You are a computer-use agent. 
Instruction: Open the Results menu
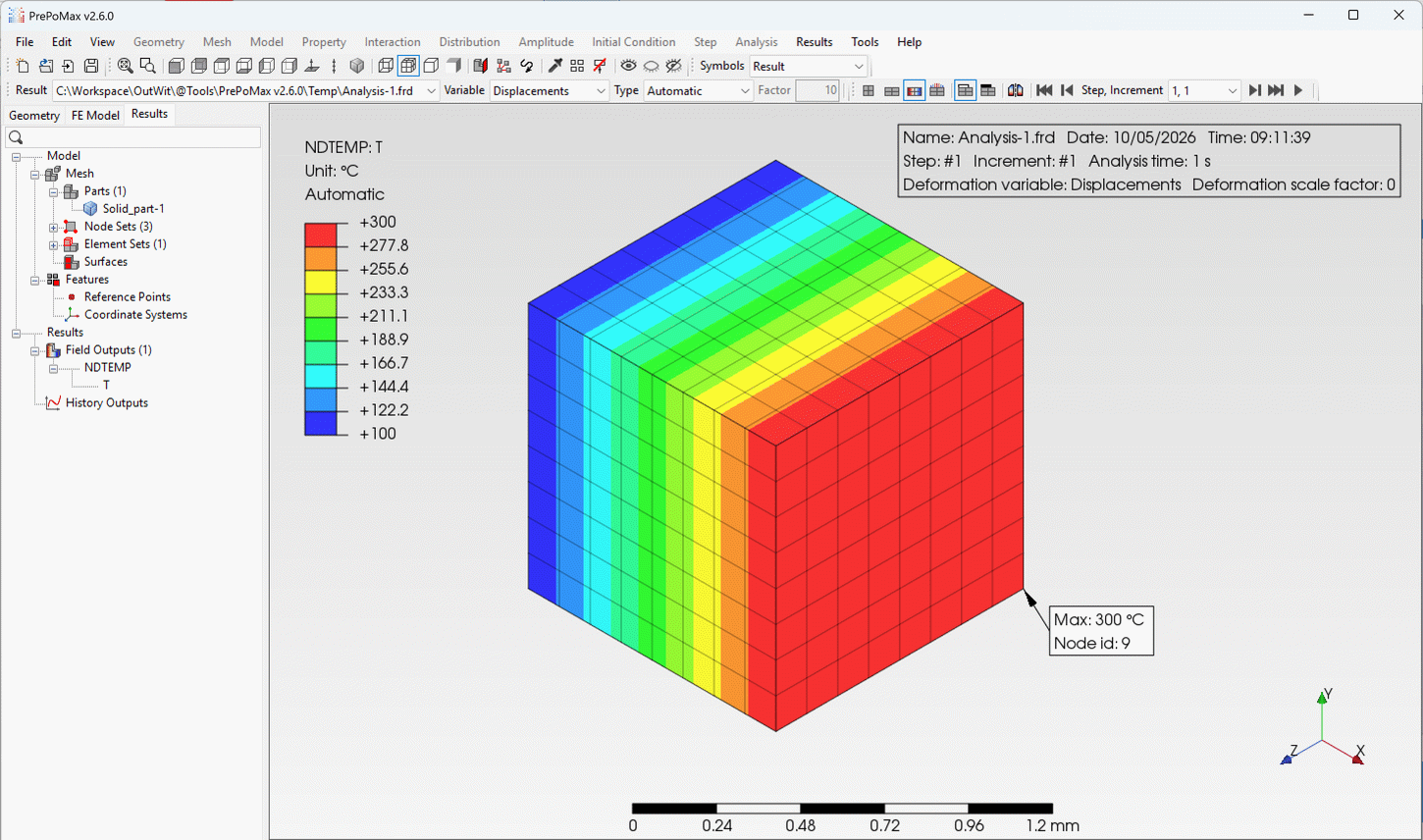pos(814,42)
